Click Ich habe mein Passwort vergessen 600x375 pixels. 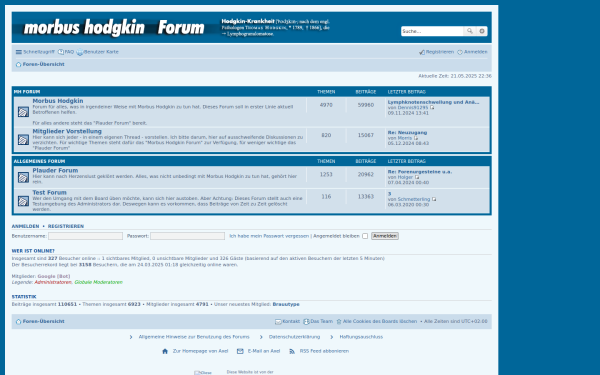coord(269,236)
